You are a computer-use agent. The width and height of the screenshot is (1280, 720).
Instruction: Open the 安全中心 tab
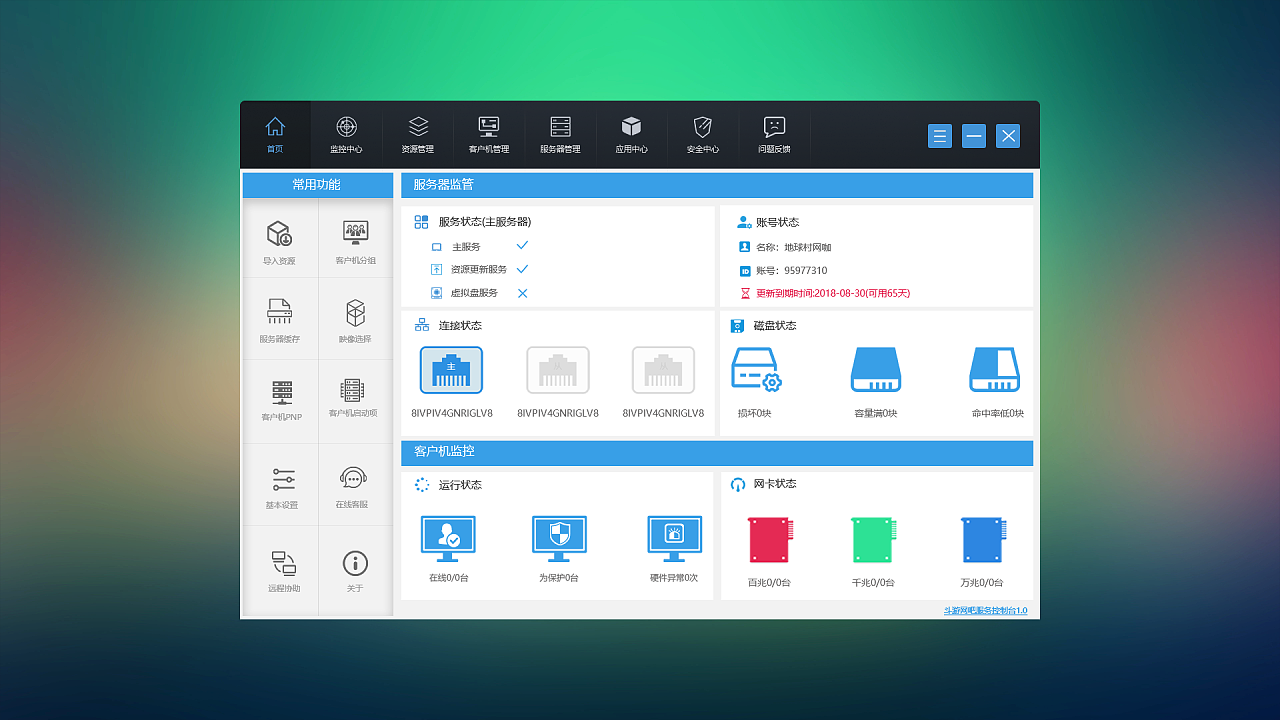coord(703,134)
